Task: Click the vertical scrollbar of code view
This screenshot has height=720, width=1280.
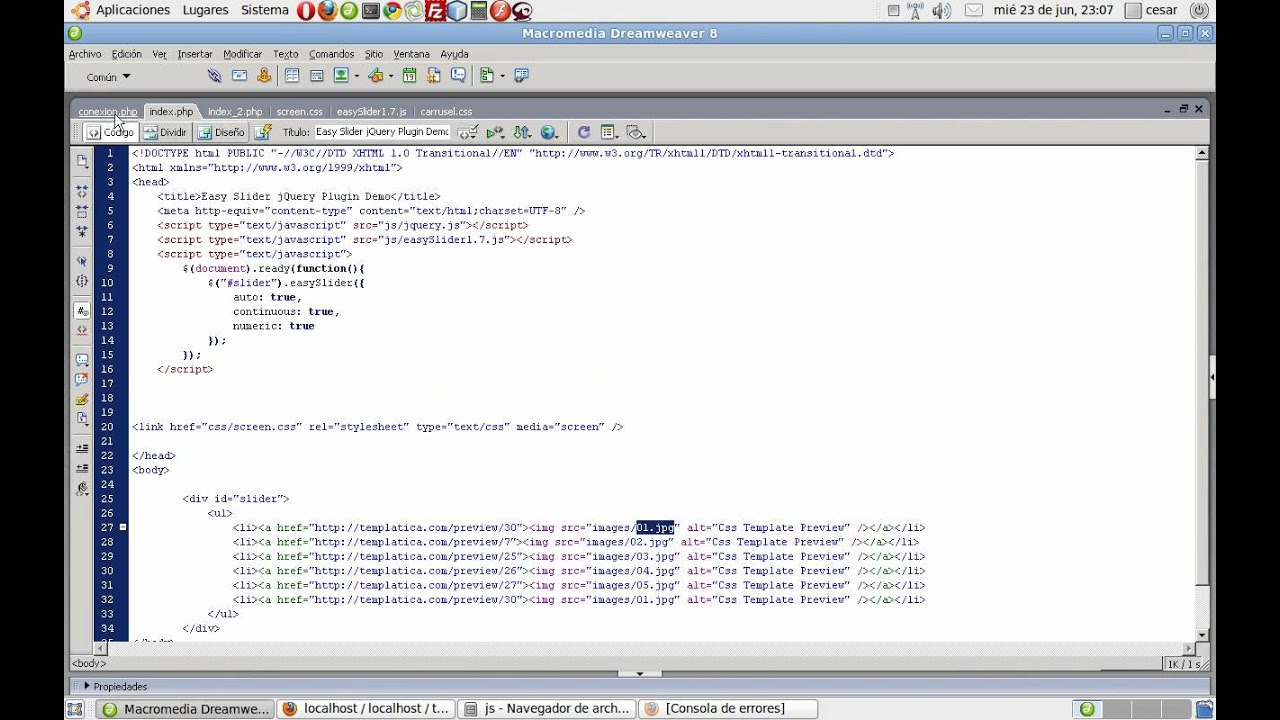Action: (x=1202, y=394)
